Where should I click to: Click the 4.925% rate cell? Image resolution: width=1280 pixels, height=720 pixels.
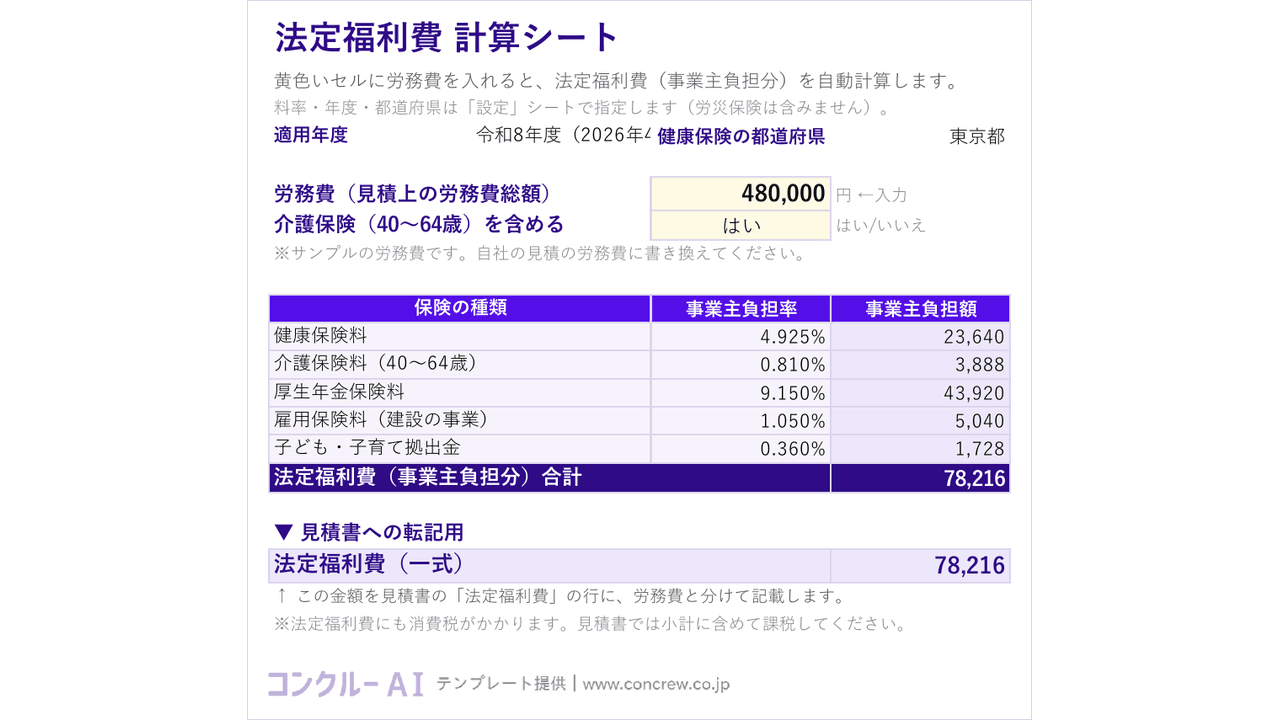click(741, 336)
